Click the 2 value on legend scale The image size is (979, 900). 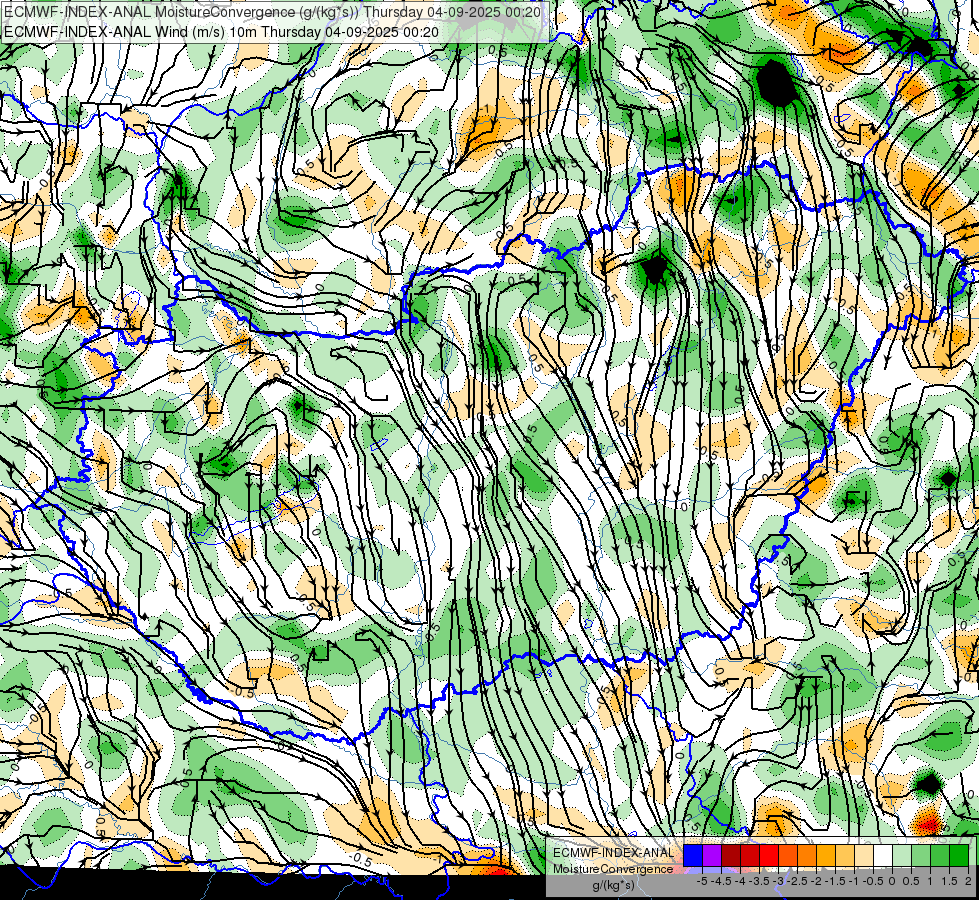[x=968, y=881]
